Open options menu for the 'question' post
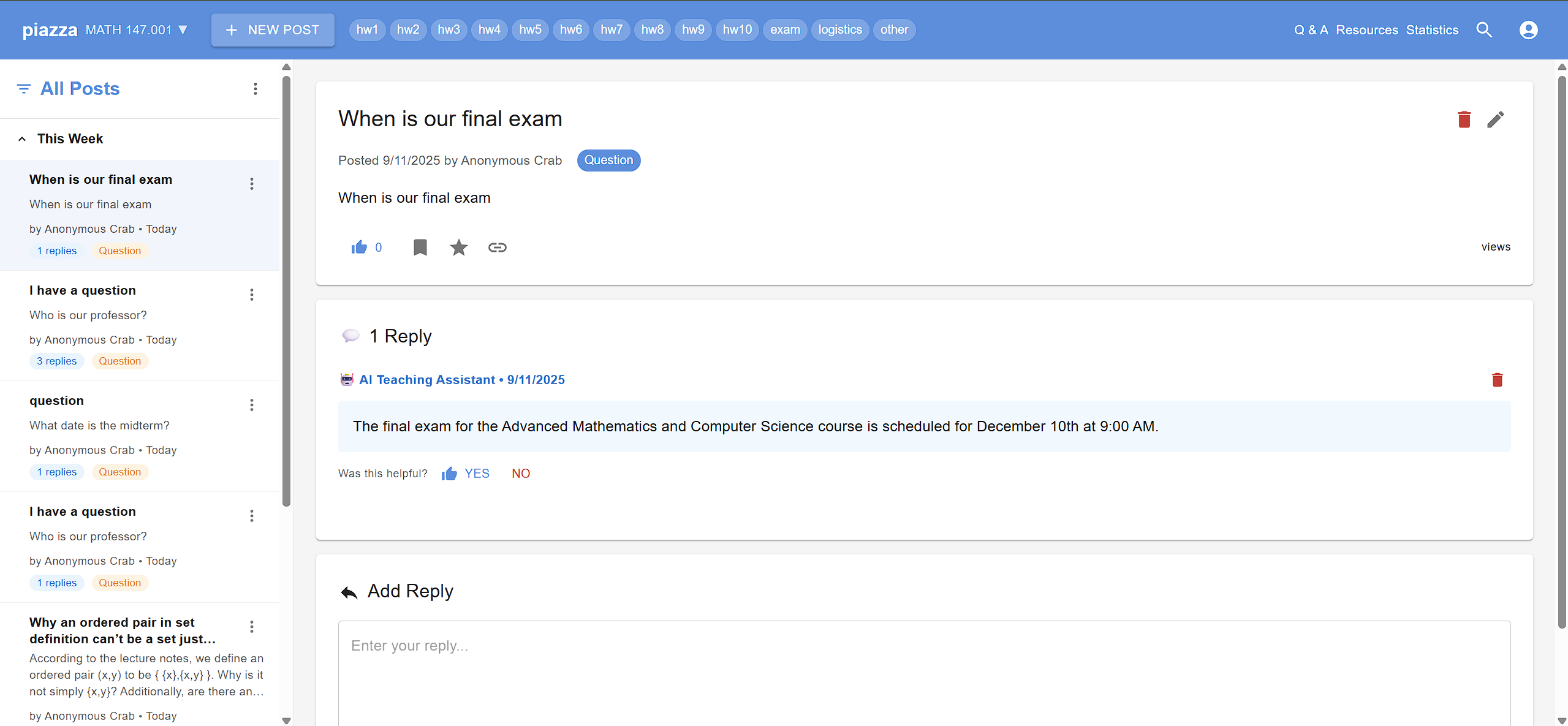1568x726 pixels. point(252,405)
